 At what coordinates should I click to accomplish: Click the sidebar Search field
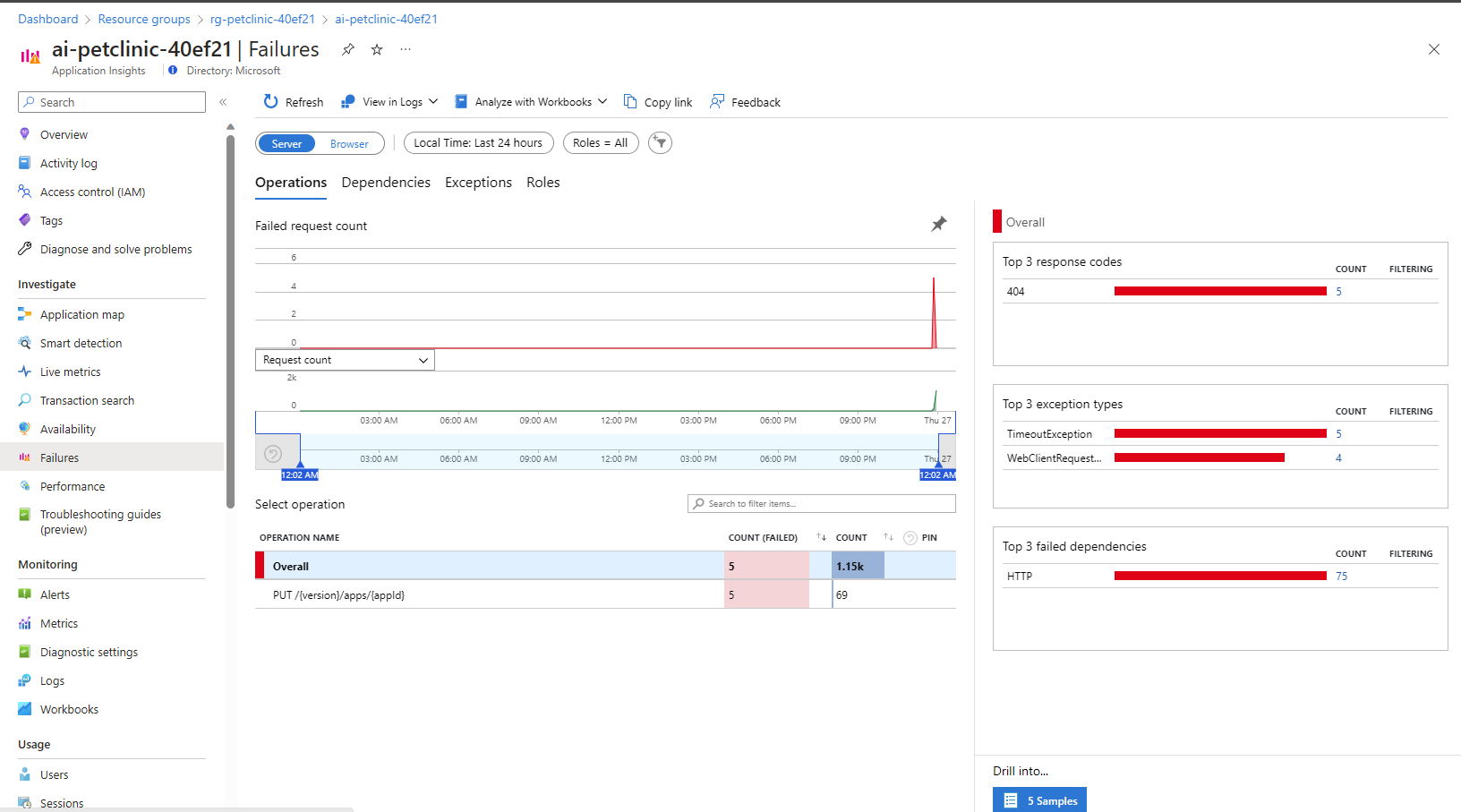pos(112,102)
